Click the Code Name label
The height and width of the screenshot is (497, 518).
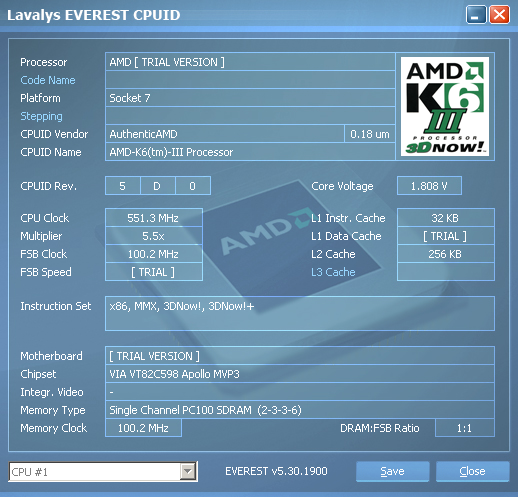48,80
